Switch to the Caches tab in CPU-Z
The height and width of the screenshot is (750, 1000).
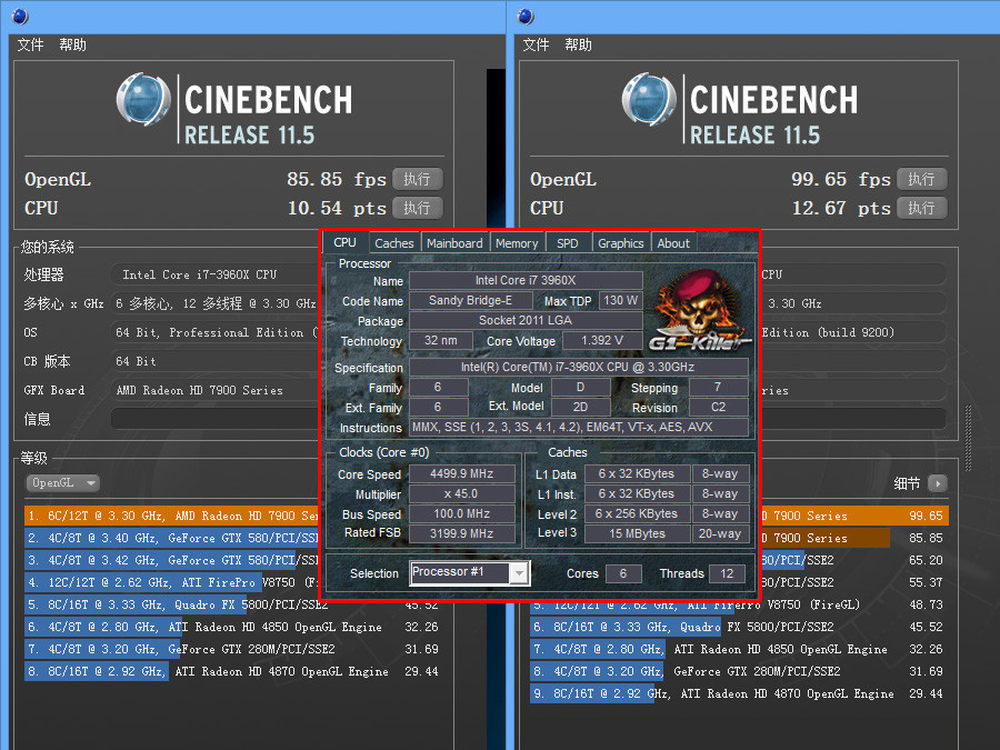(394, 243)
